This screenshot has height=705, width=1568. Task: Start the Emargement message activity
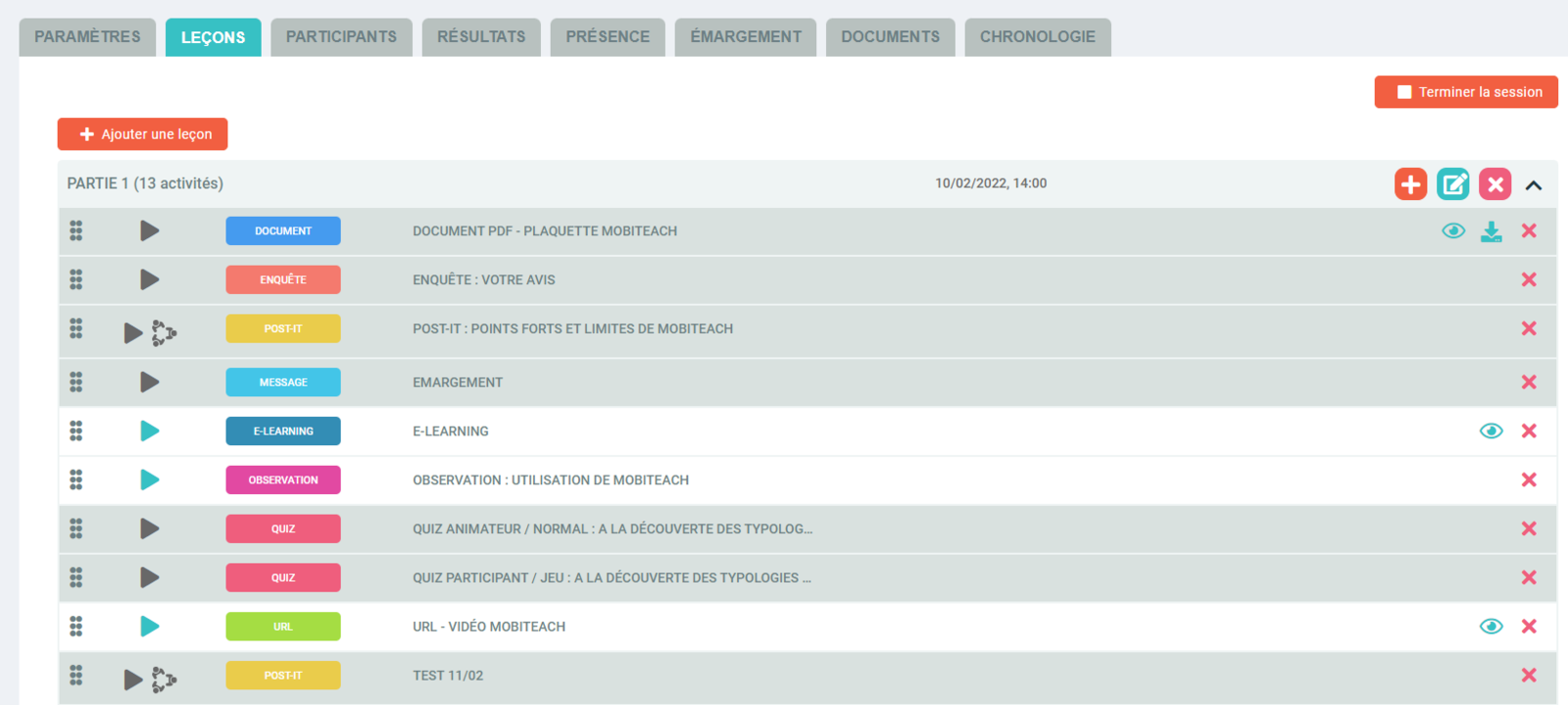coord(149,381)
